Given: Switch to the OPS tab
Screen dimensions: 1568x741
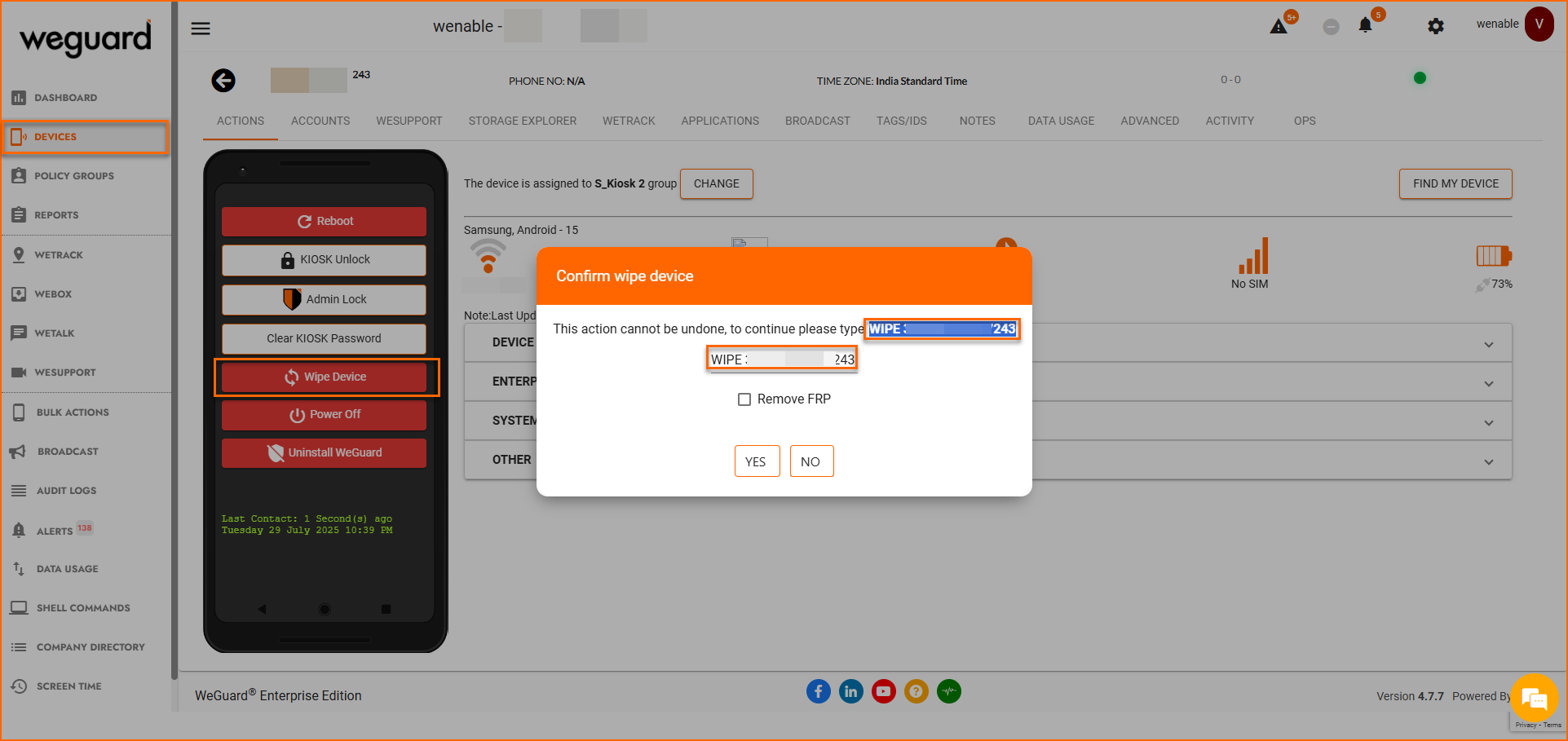Looking at the screenshot, I should [x=1305, y=121].
